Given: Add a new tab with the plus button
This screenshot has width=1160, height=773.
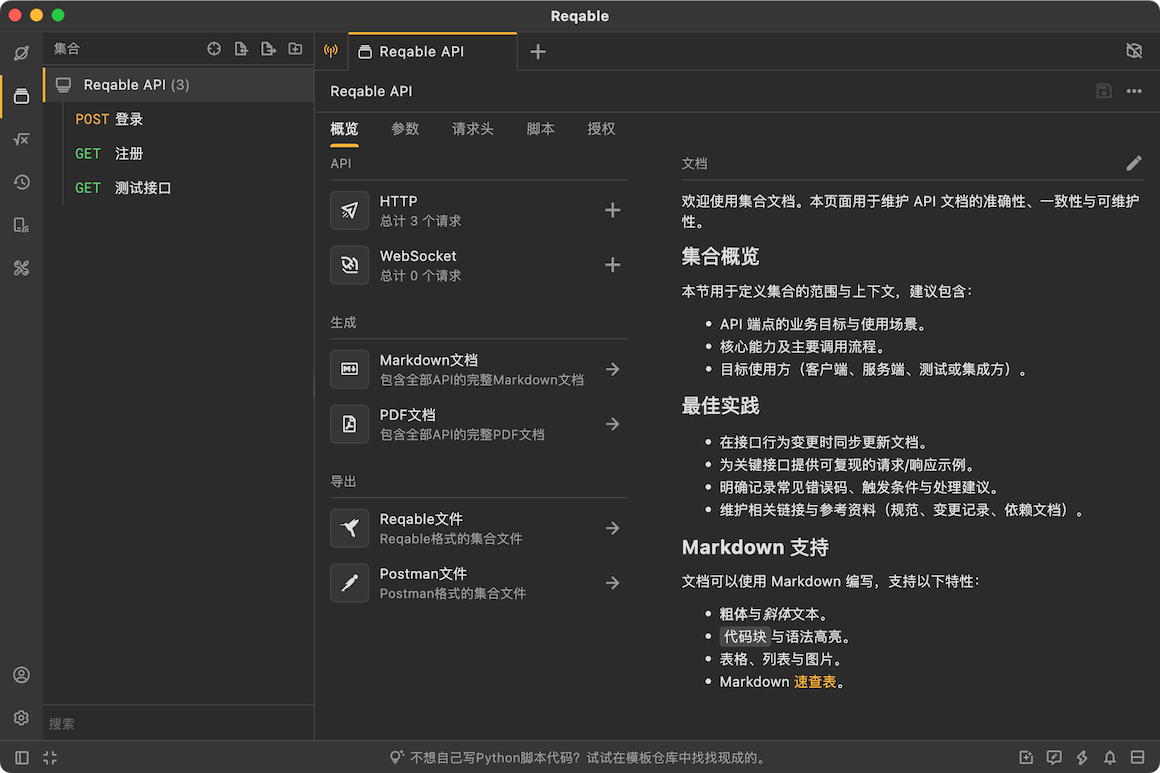Looking at the screenshot, I should (x=538, y=52).
